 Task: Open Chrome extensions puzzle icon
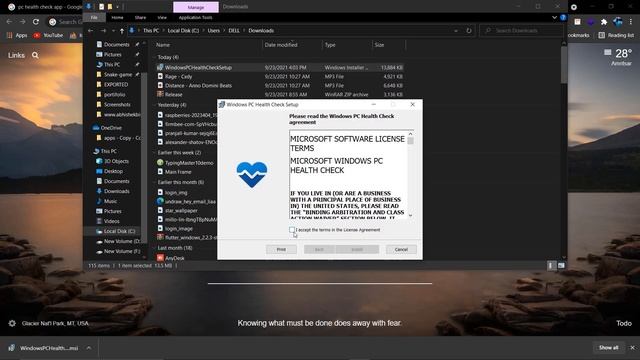tap(604, 22)
